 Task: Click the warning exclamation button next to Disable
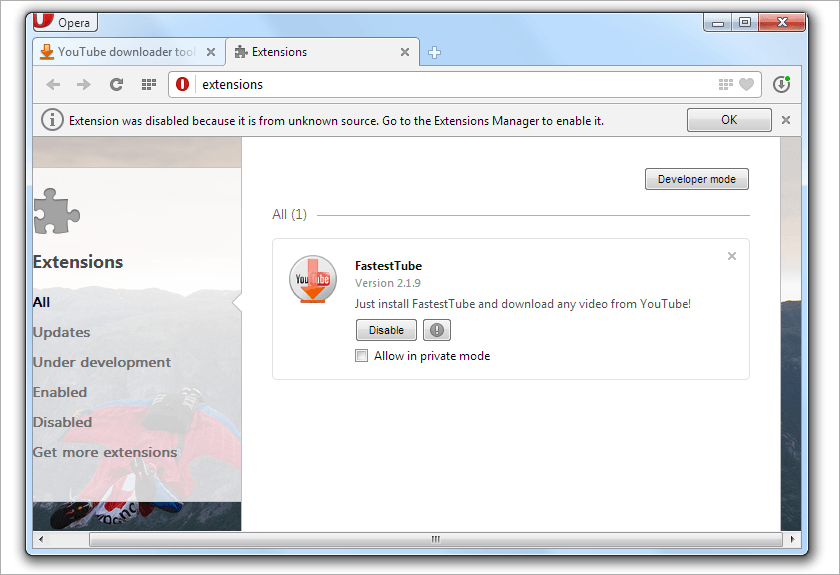pyautogui.click(x=437, y=330)
